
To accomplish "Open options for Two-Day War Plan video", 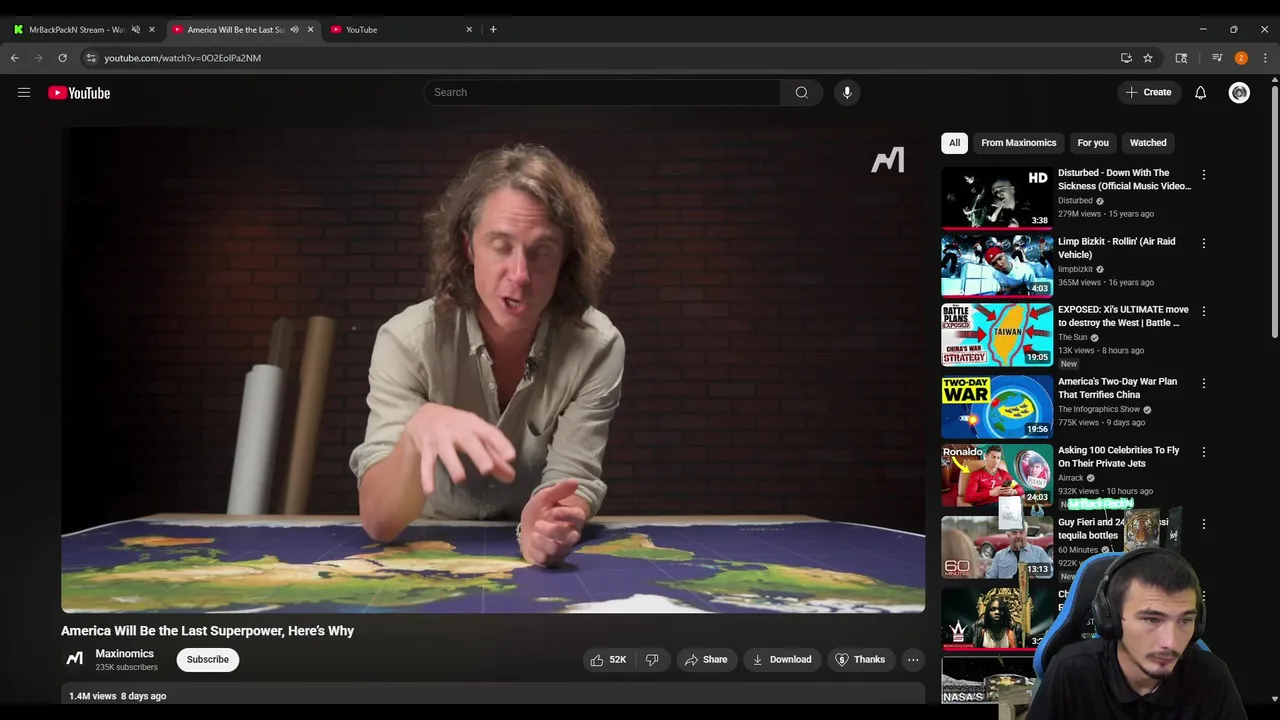I will [x=1203, y=384].
